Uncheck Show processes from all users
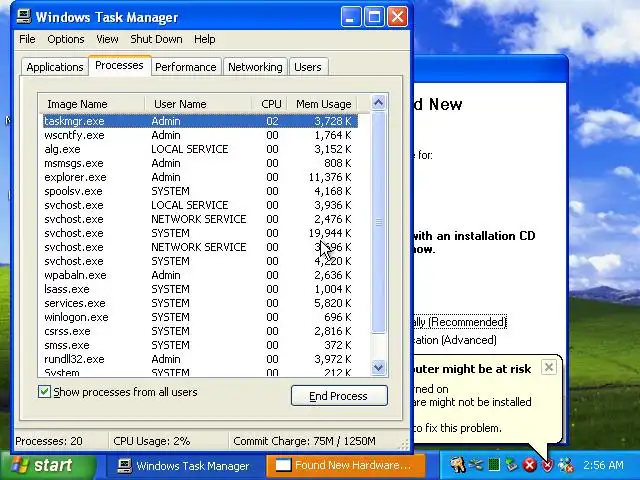Screen dimensions: 640x480 coord(44,391)
